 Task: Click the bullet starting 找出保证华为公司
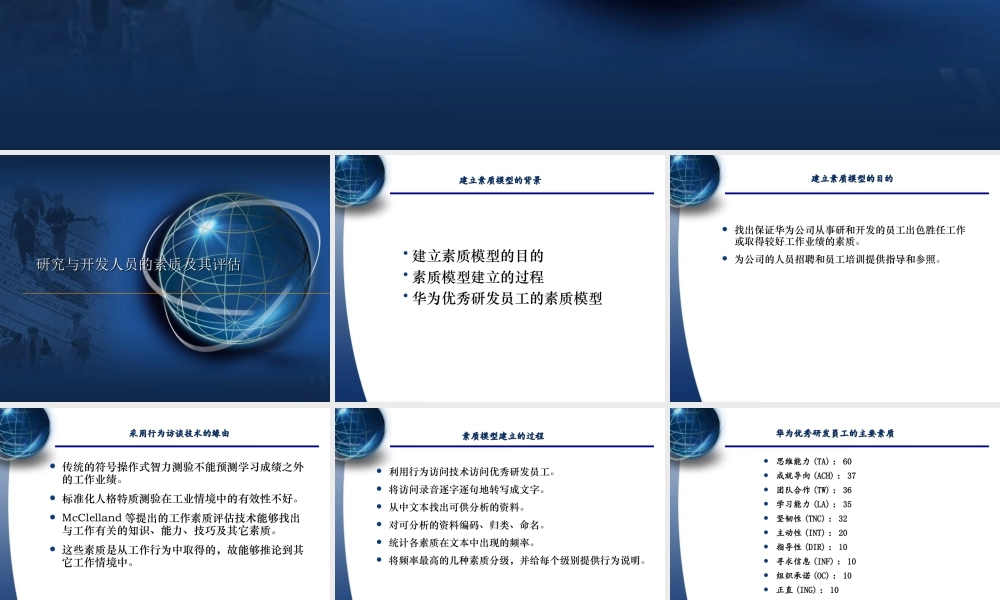[849, 235]
